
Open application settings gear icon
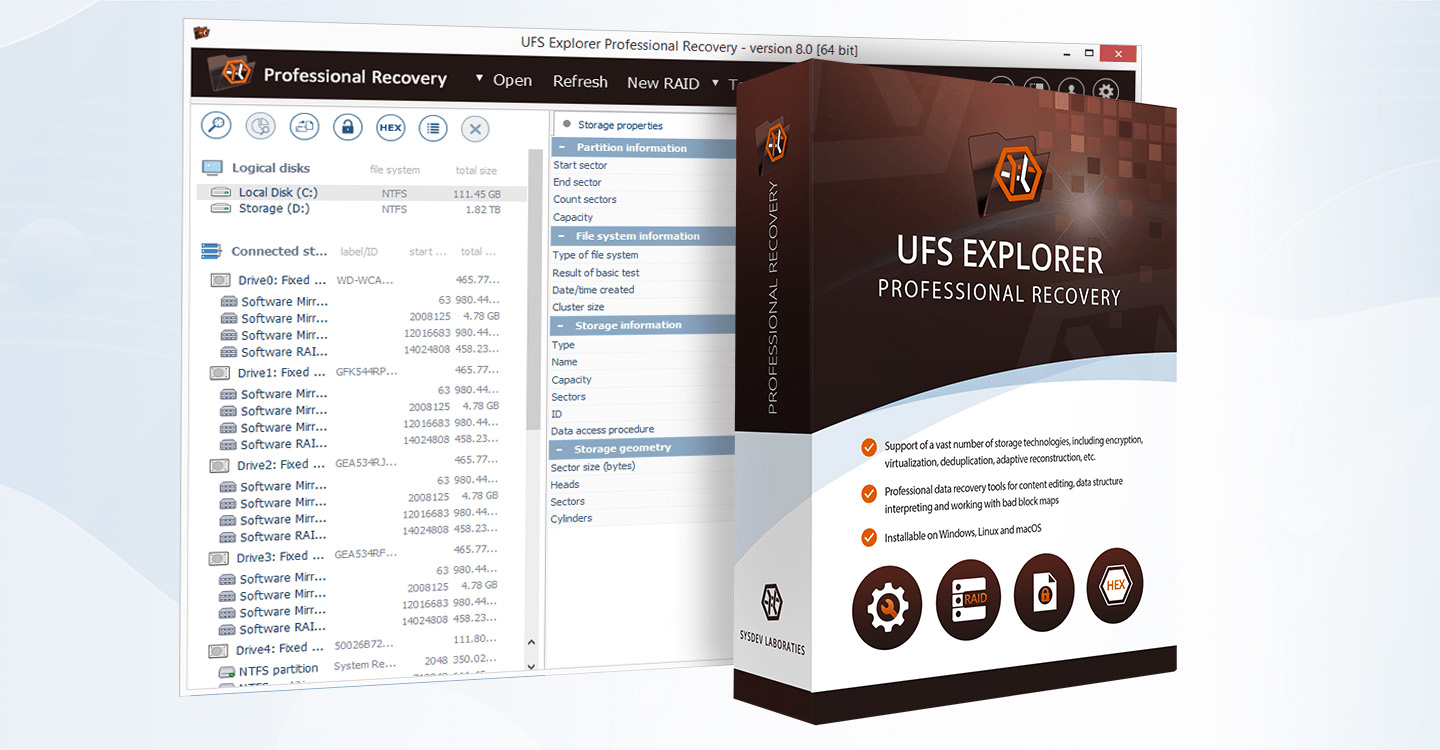click(1106, 90)
